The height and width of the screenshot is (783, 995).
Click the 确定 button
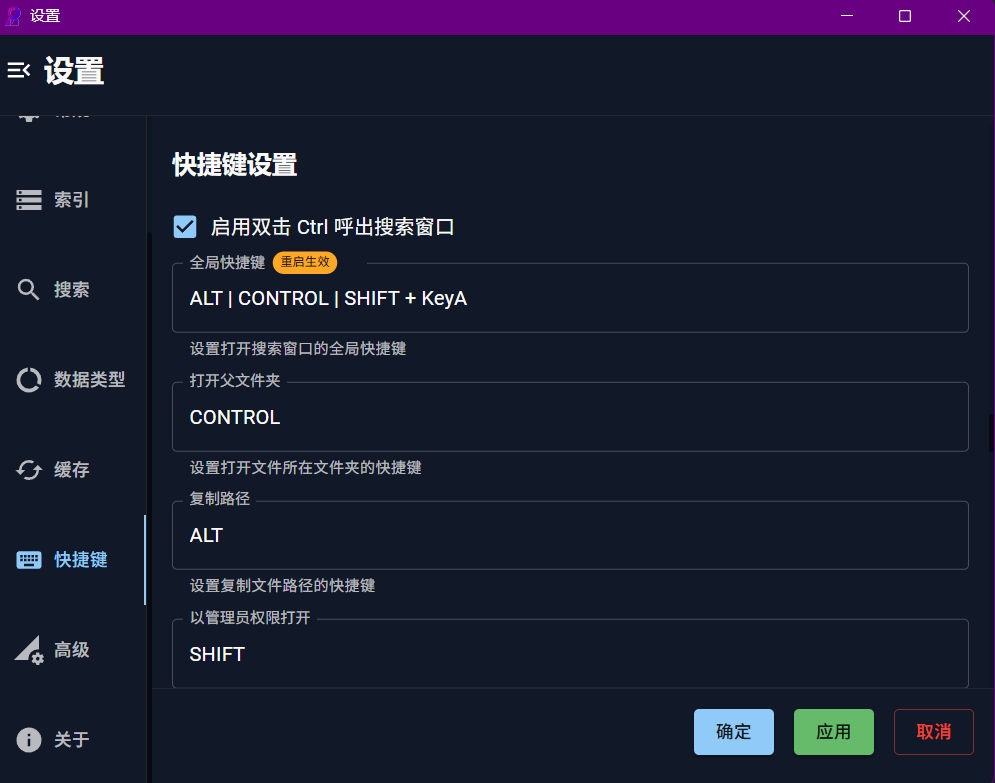(733, 732)
